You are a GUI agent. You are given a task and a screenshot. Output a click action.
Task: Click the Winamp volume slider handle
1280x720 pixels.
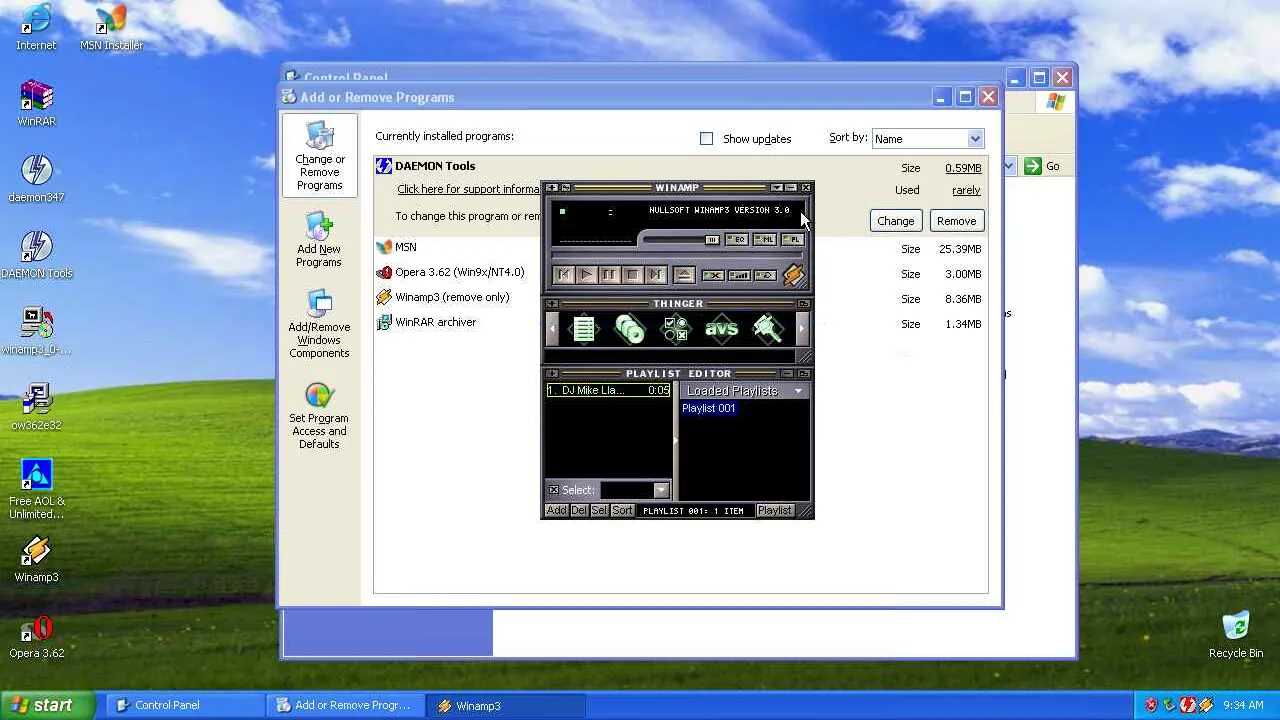tap(711, 240)
